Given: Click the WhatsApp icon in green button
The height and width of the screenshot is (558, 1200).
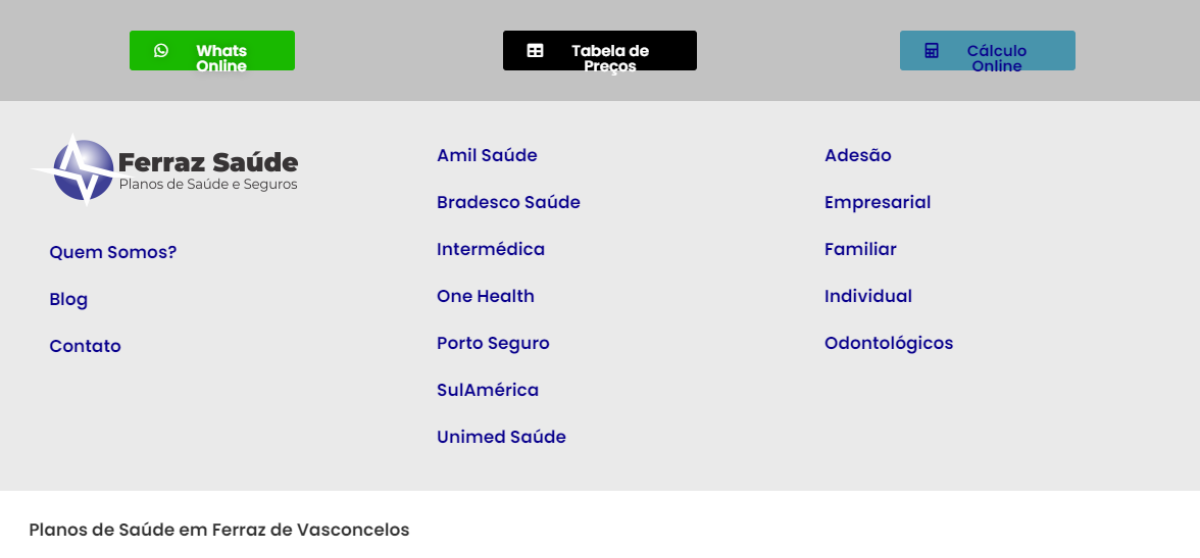Looking at the screenshot, I should tap(161, 50).
